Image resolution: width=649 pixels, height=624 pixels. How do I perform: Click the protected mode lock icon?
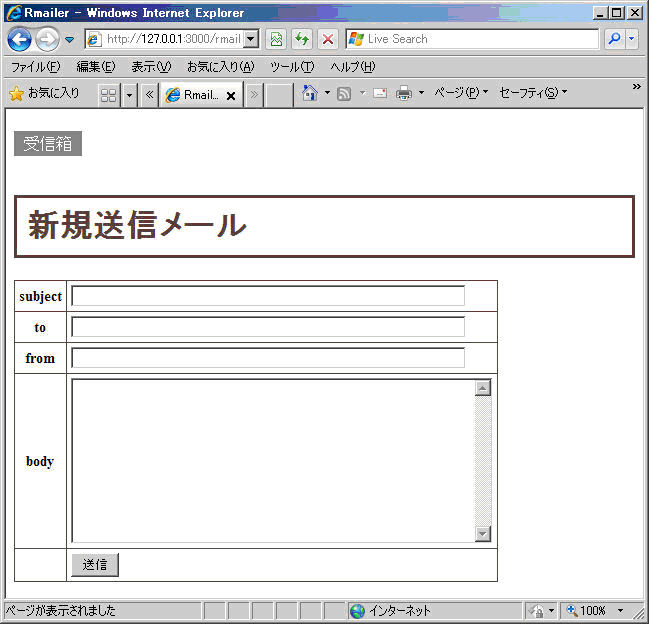coord(537,611)
